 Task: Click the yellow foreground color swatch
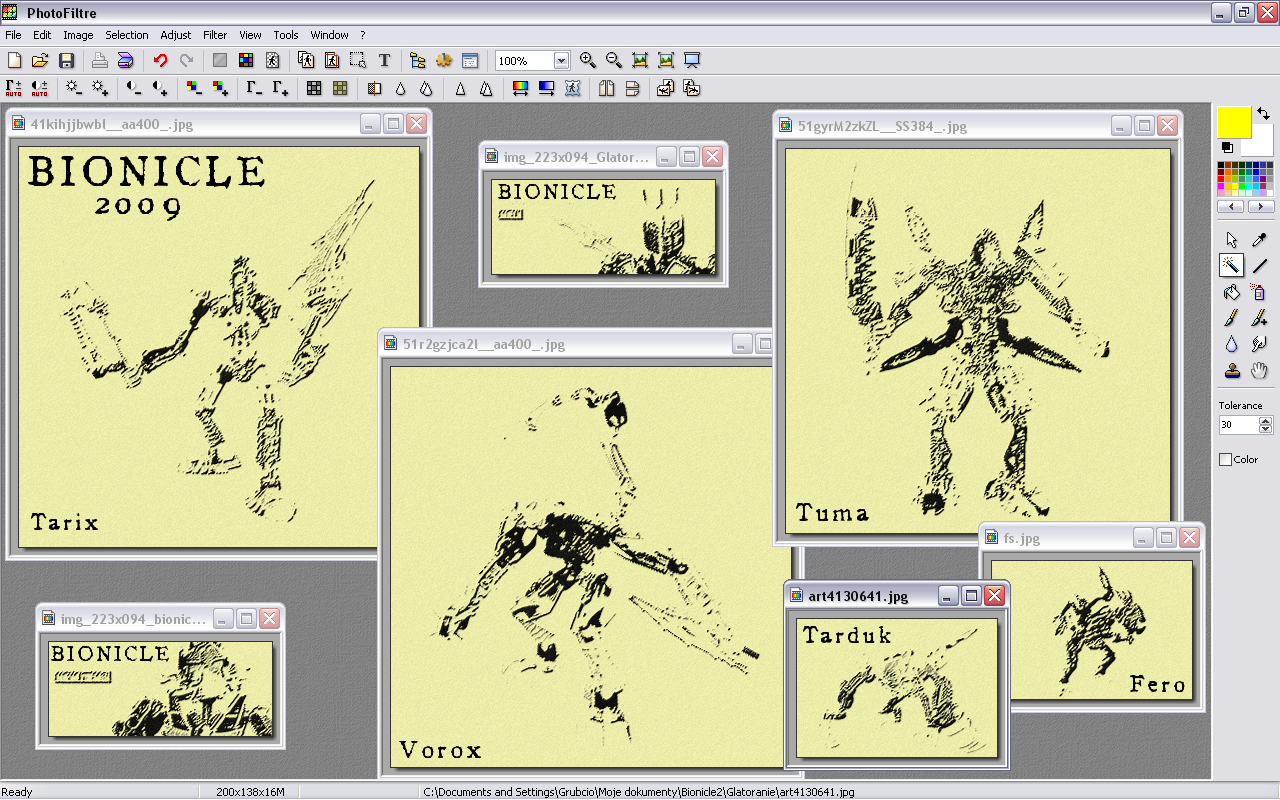[1234, 122]
